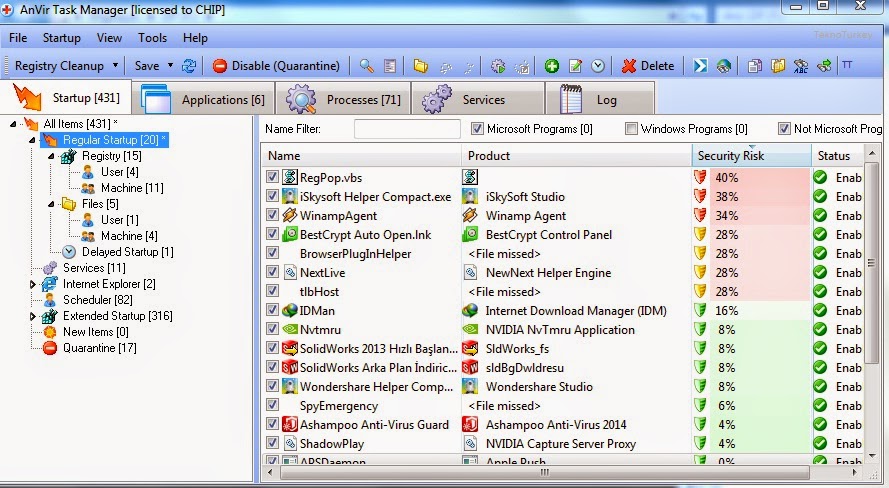Open the View menu

pos(109,38)
